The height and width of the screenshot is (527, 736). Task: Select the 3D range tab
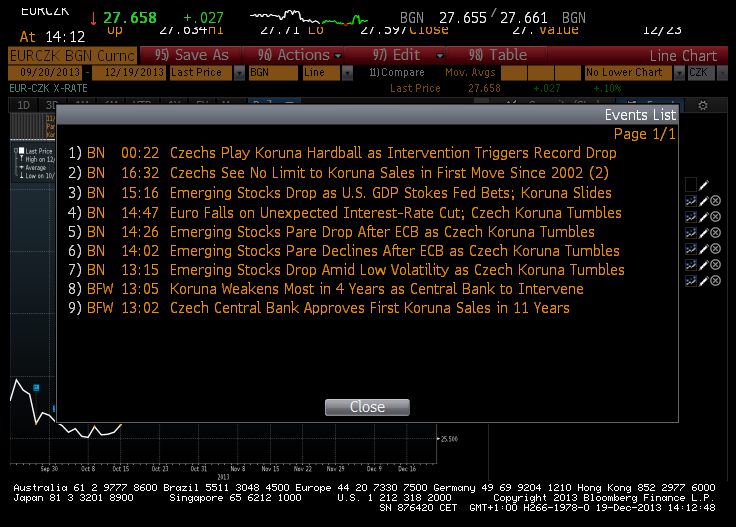point(50,105)
